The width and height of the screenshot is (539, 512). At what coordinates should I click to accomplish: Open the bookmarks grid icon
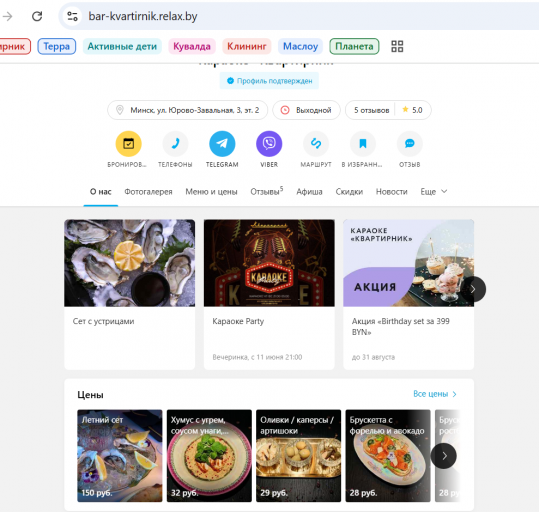coord(397,46)
